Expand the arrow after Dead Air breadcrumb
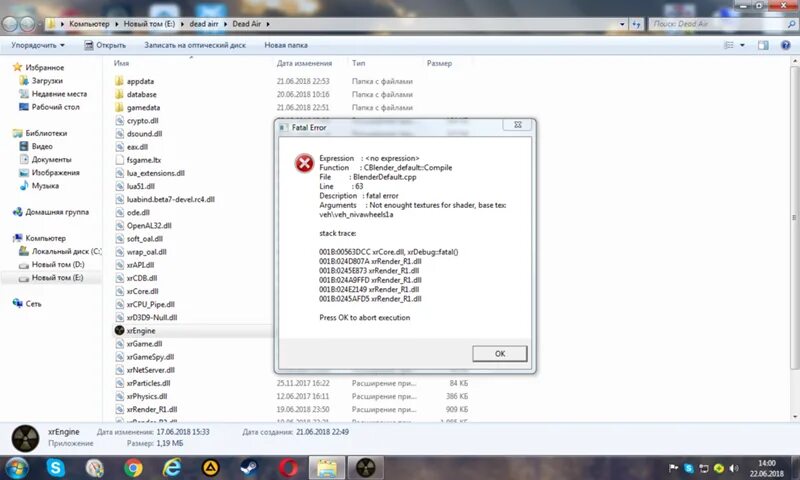Screen dimensions: 800x480 (x=268, y=24)
